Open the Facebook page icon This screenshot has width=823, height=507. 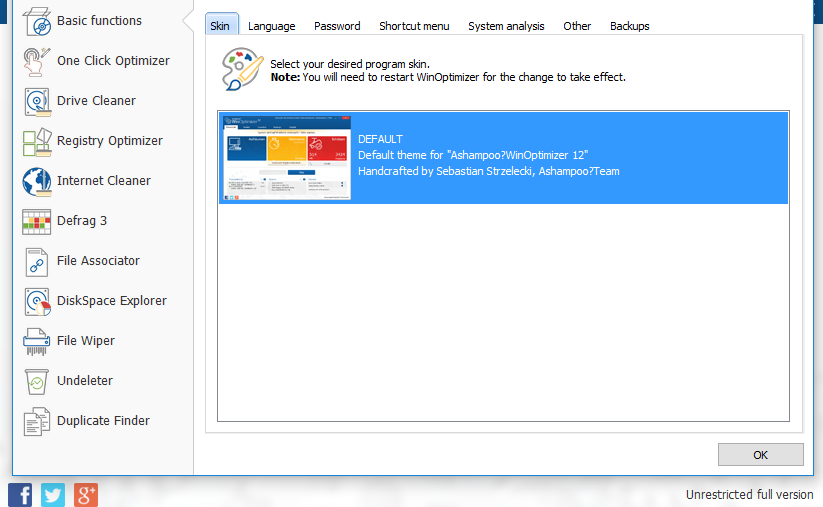[20, 495]
